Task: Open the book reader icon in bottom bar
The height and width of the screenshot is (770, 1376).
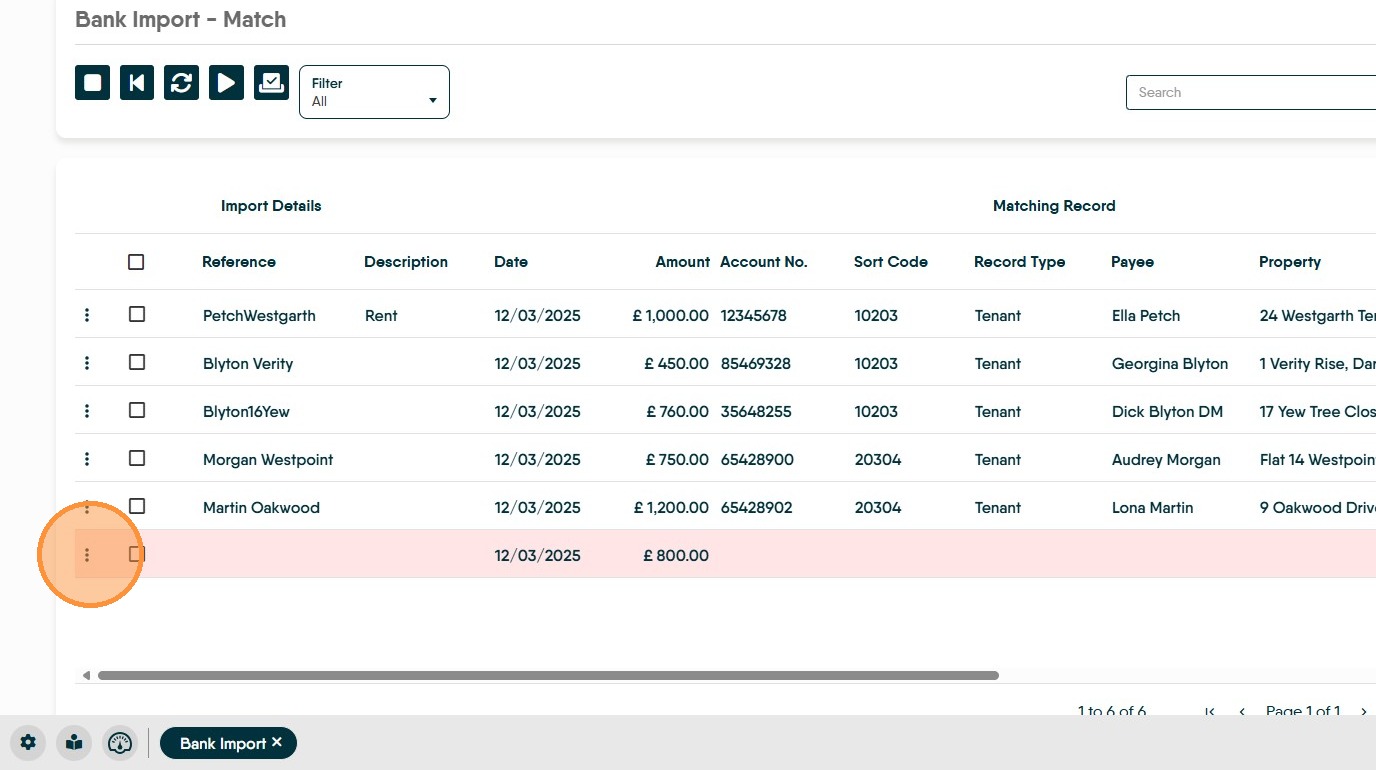Action: click(74, 743)
